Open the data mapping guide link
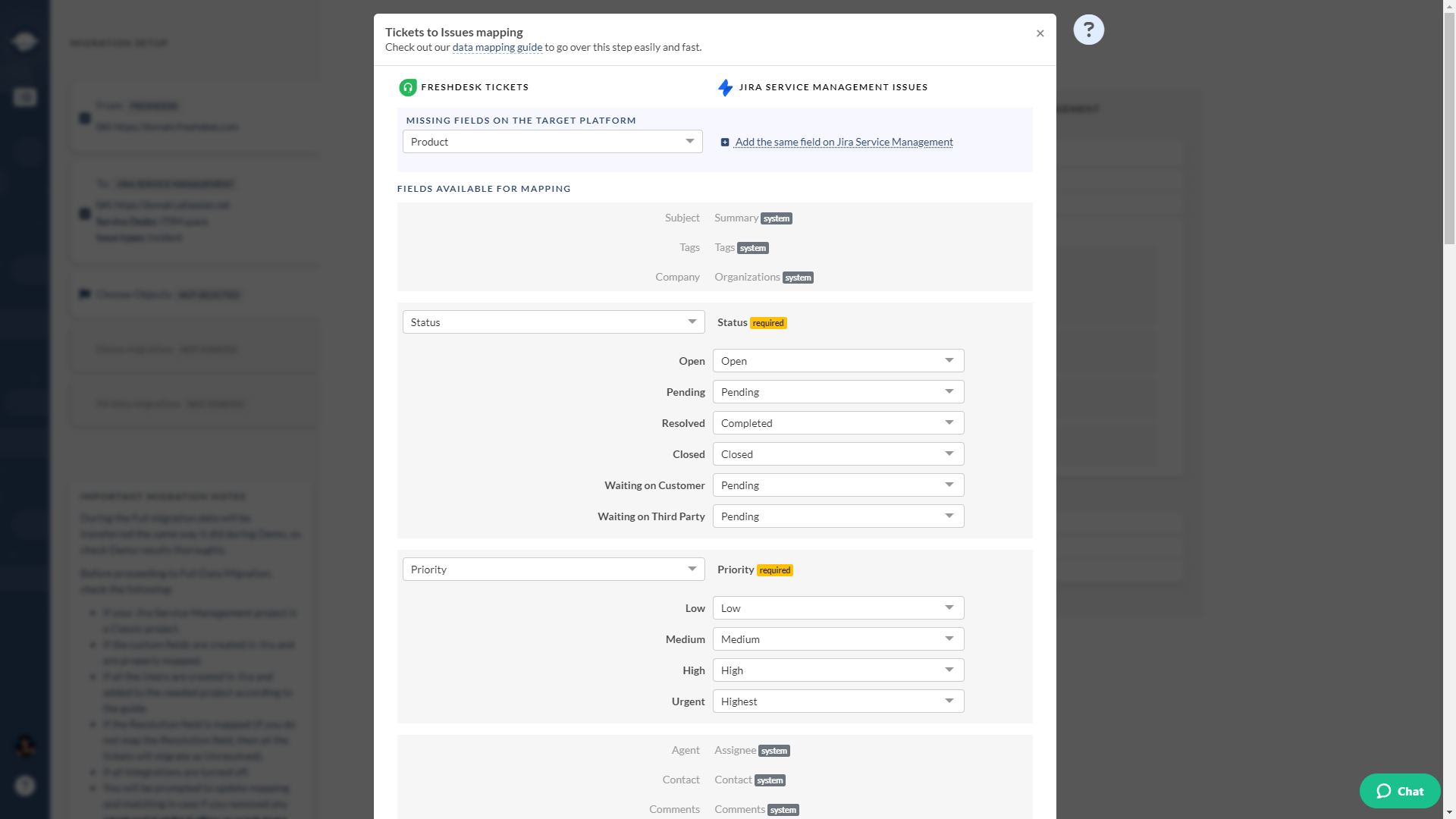 coord(497,47)
